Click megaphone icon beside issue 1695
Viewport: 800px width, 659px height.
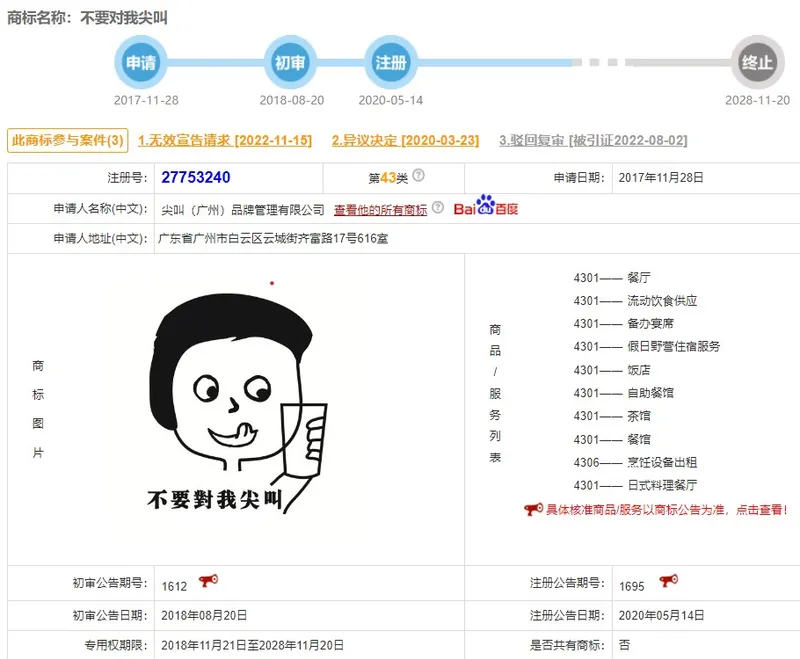[668, 580]
